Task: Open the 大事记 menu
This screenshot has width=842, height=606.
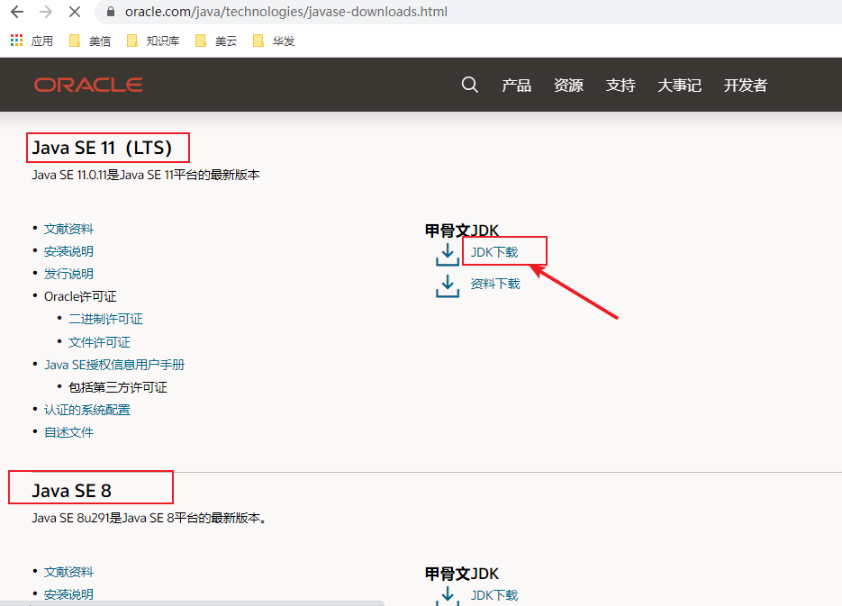Action: click(679, 85)
